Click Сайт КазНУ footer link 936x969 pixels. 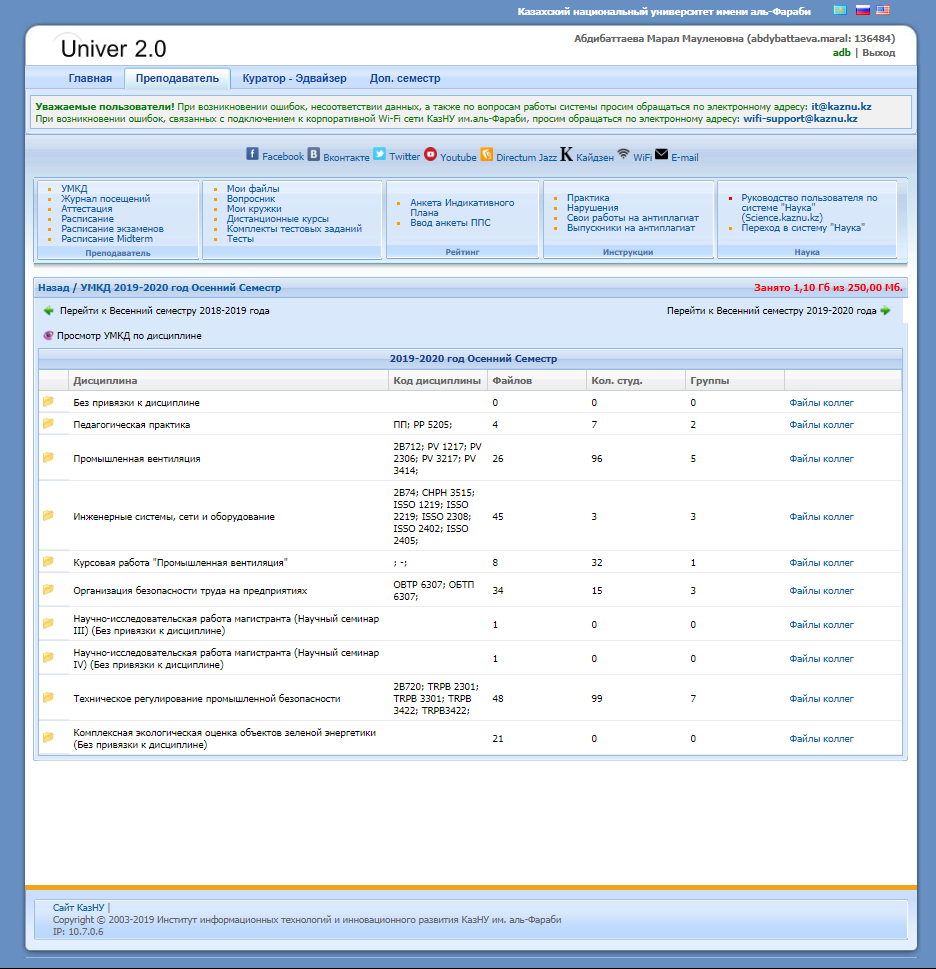[x=78, y=907]
